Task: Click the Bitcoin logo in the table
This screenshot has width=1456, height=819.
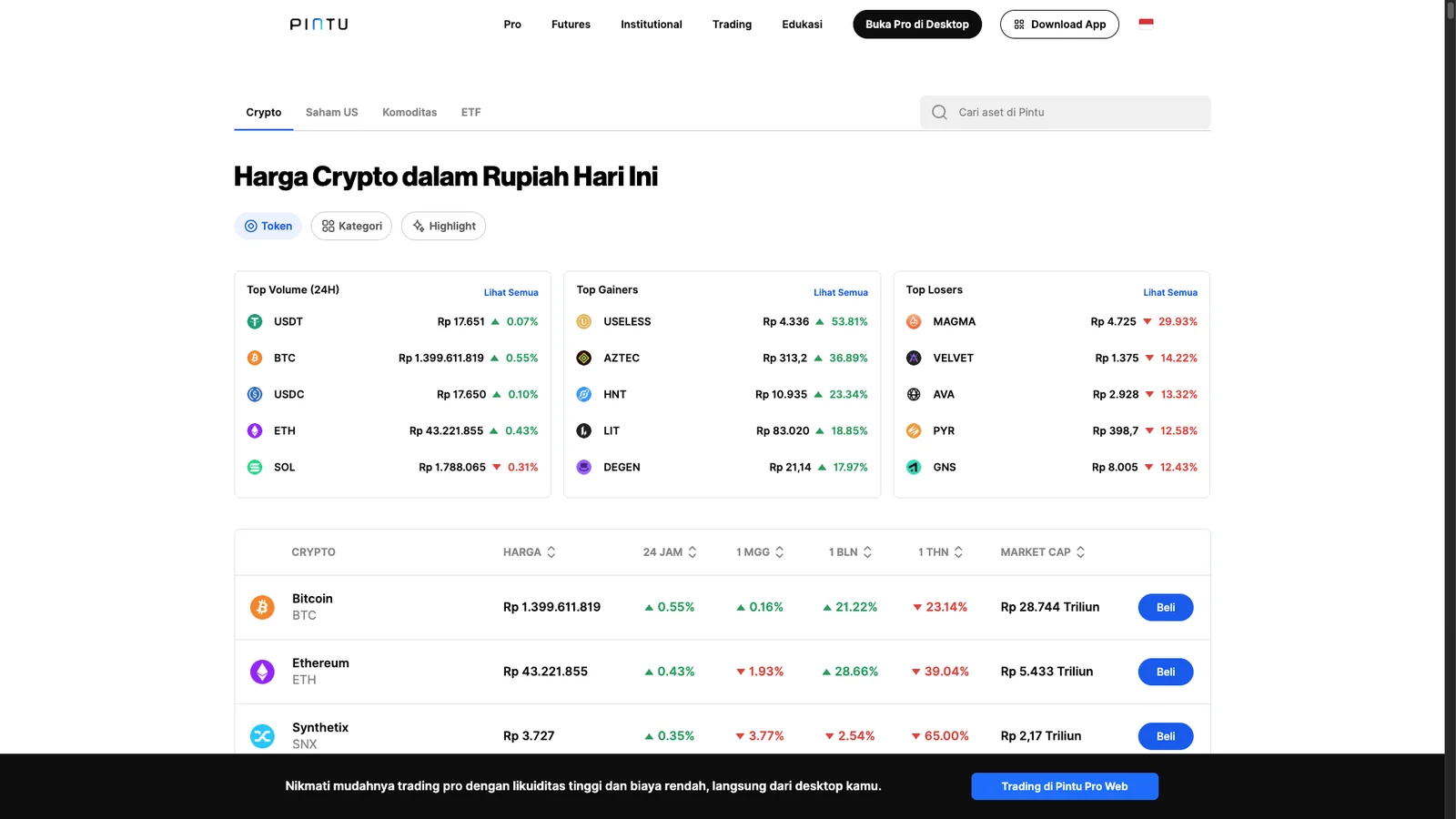Action: [x=262, y=607]
